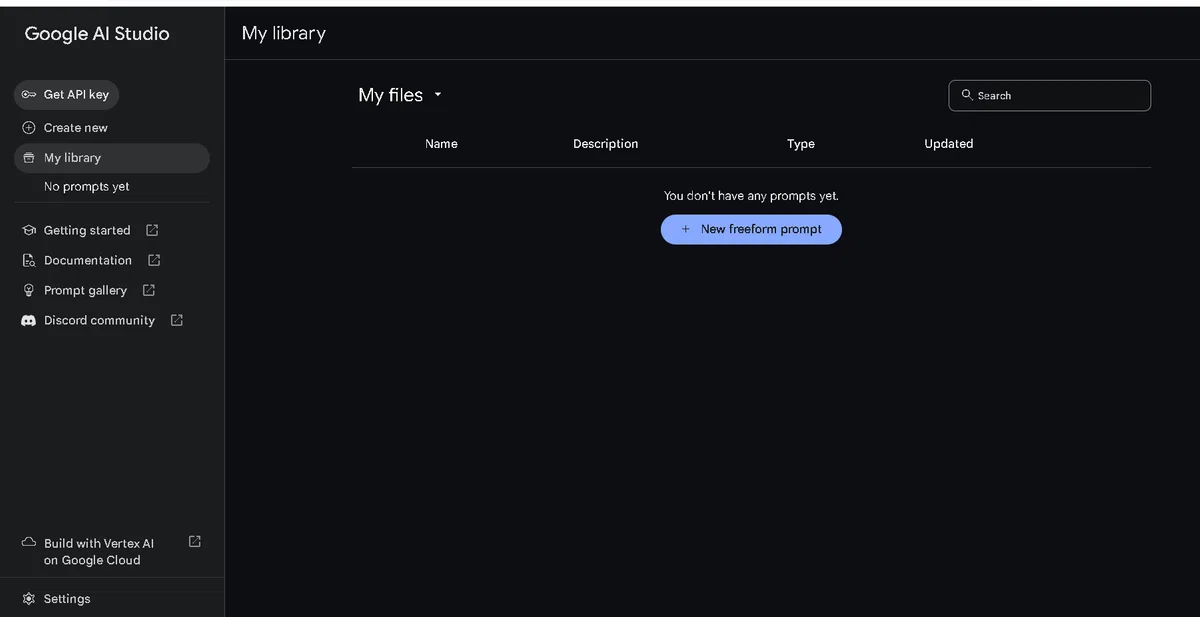Click the My library page title
The height and width of the screenshot is (617, 1200).
(x=284, y=34)
